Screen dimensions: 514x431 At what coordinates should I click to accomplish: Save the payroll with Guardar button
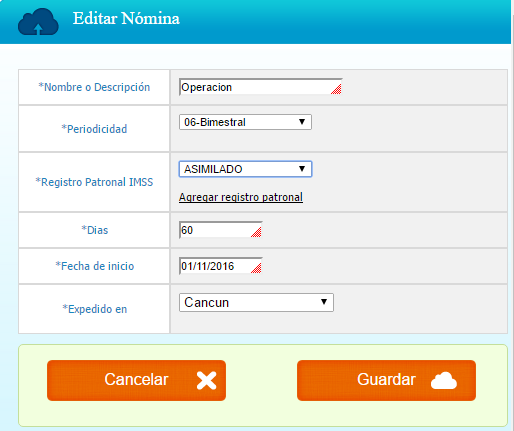pyautogui.click(x=386, y=380)
